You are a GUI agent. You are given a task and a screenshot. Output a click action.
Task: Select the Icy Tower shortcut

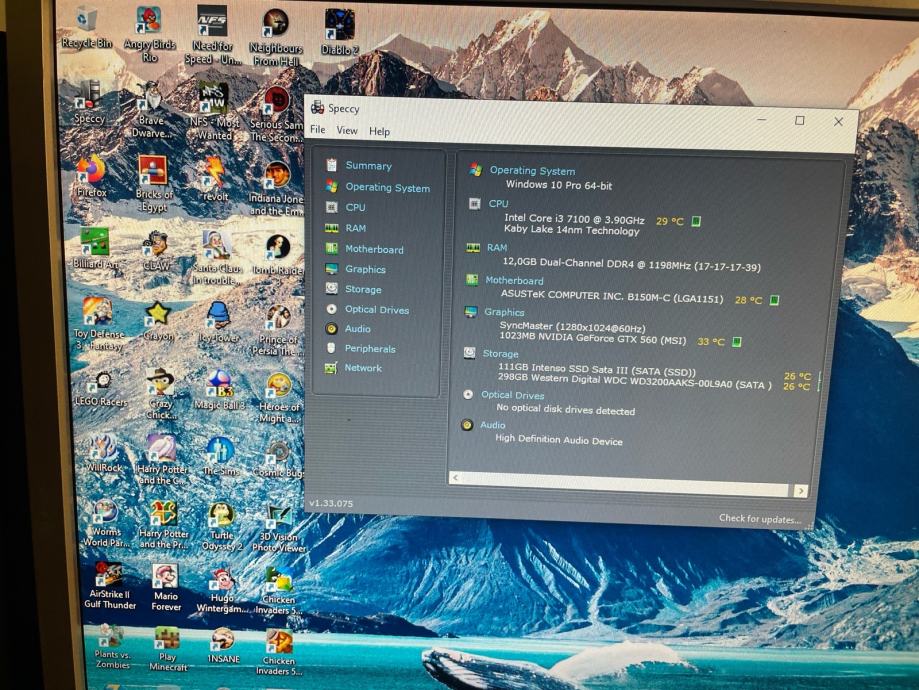[x=219, y=322]
